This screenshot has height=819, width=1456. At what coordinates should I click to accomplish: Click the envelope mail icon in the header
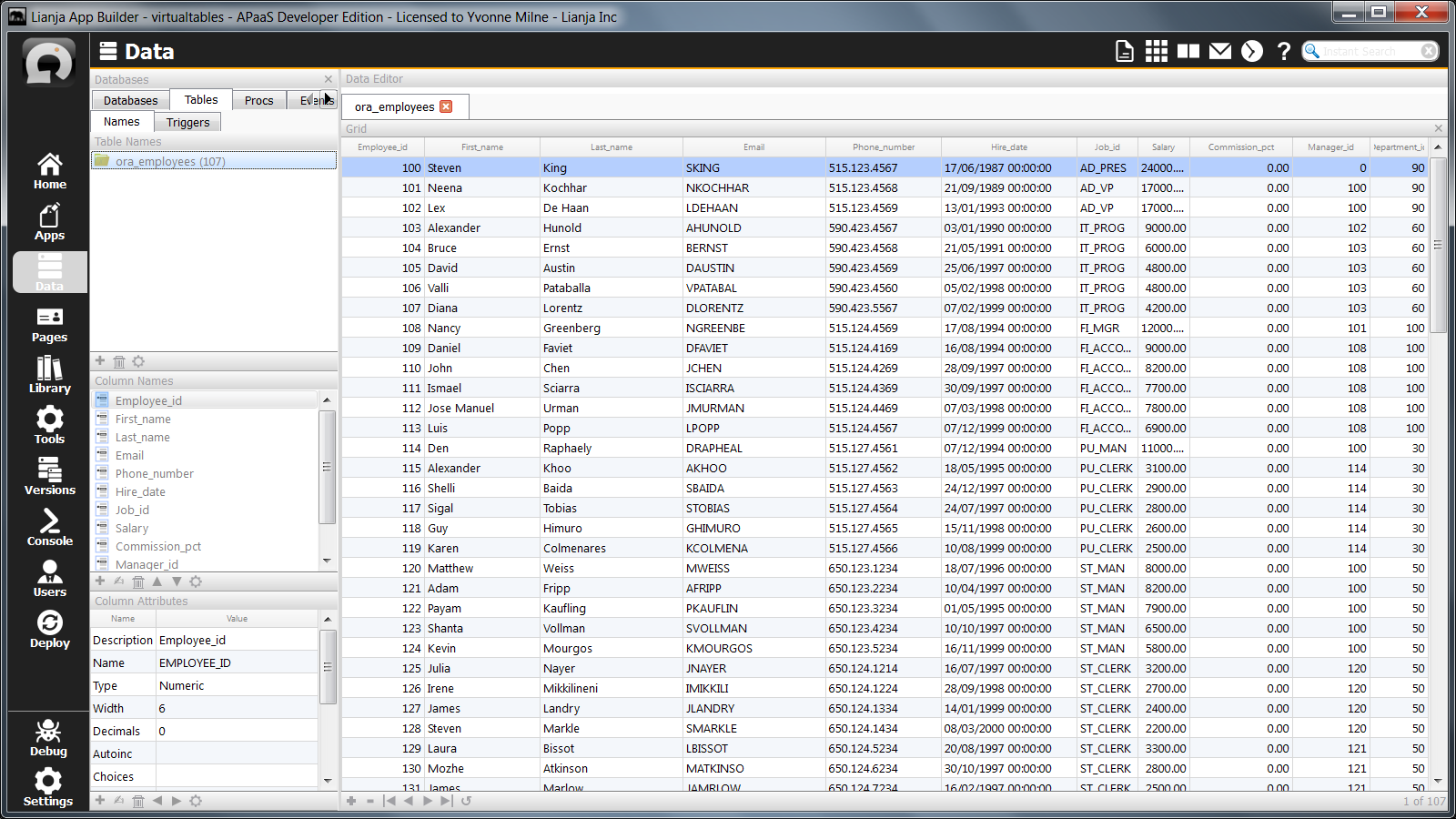tap(1219, 52)
